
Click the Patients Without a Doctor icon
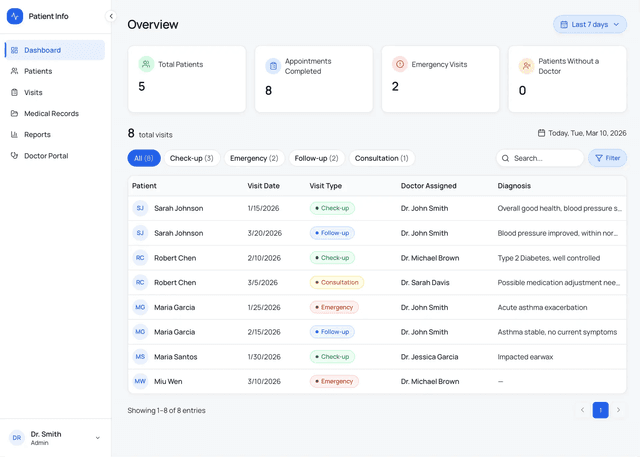tap(526, 66)
